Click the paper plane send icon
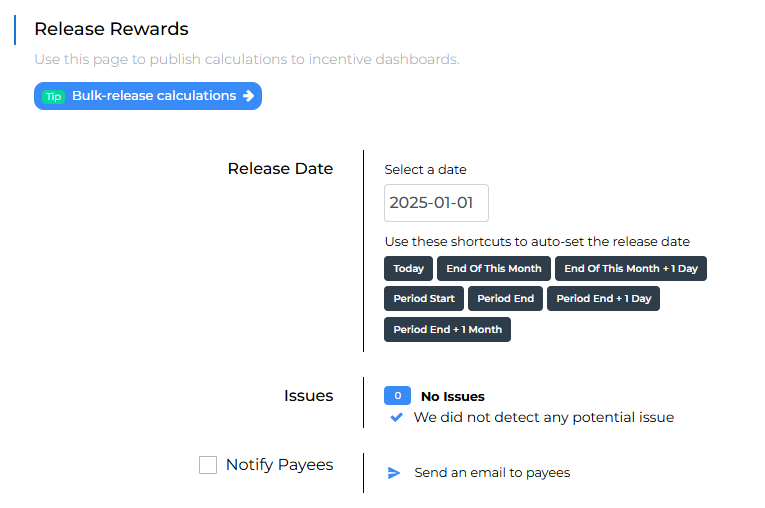Viewport: 765px width, 508px height. 394,473
